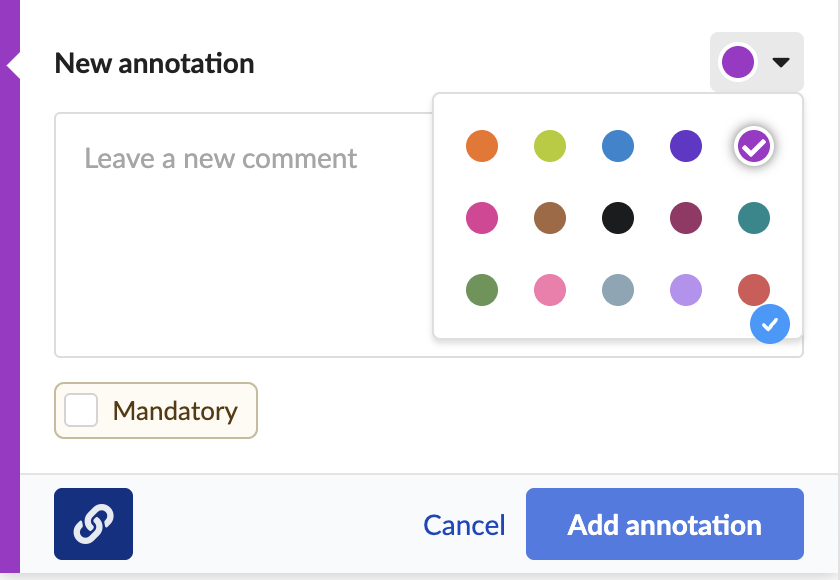Select the lavender color swatch
The height and width of the screenshot is (580, 840).
pyautogui.click(x=686, y=290)
